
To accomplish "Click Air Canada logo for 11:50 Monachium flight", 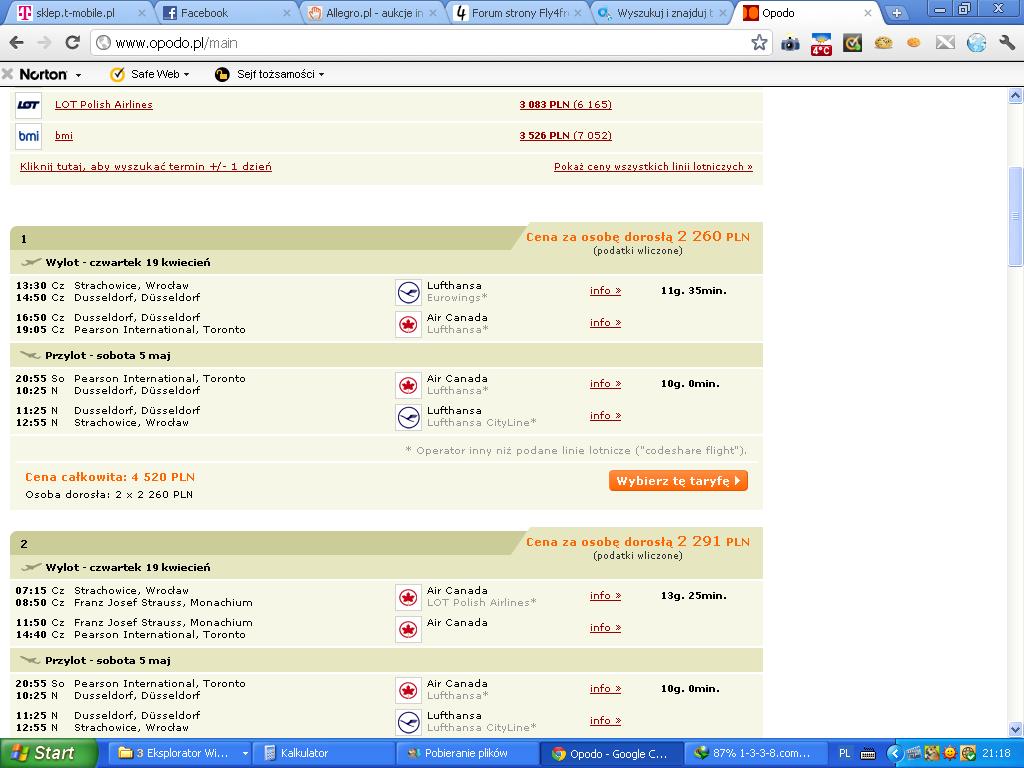I will click(x=408, y=629).
